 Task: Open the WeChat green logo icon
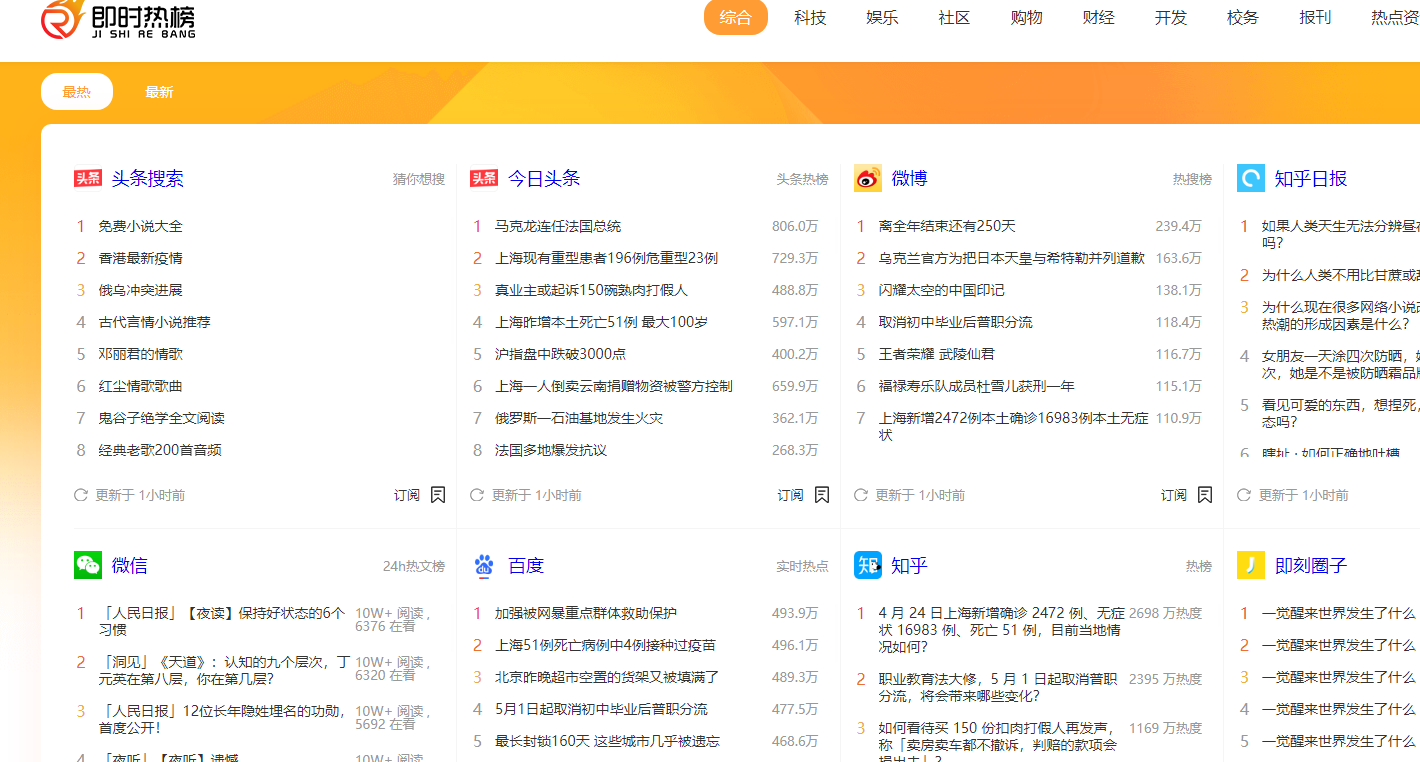[88, 565]
